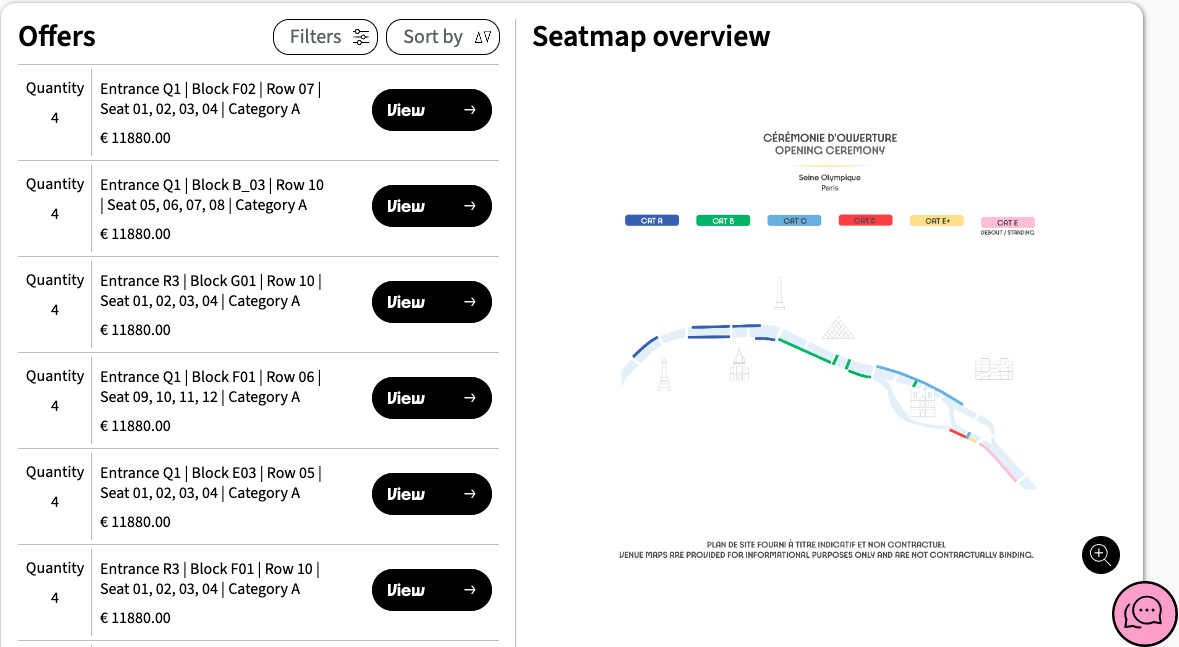Select the CAT D red legend swatch
The width and height of the screenshot is (1179, 647).
coord(865,221)
